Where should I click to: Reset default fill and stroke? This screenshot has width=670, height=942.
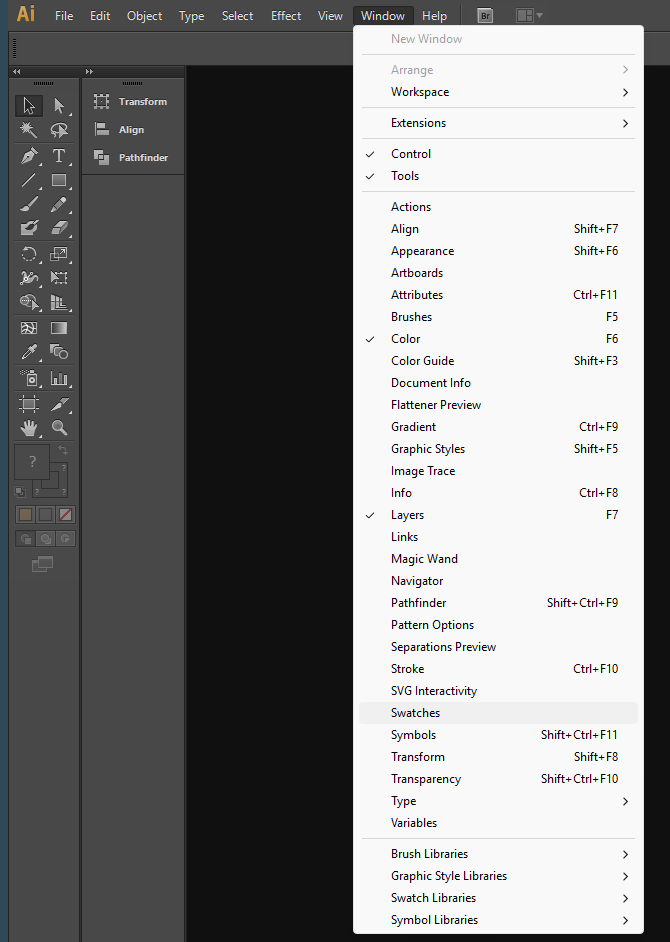[20, 491]
